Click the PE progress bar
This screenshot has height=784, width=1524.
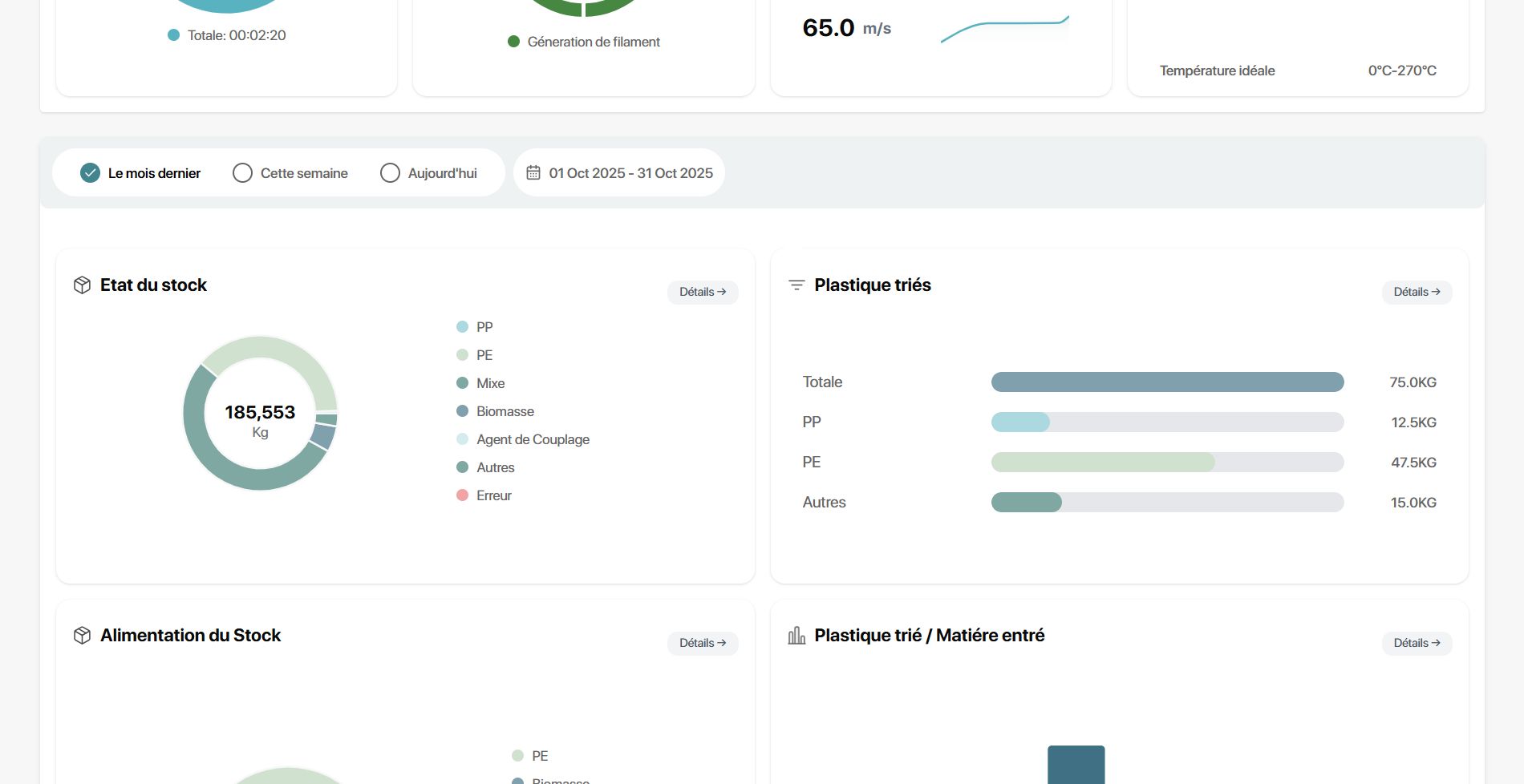[x=1168, y=463]
